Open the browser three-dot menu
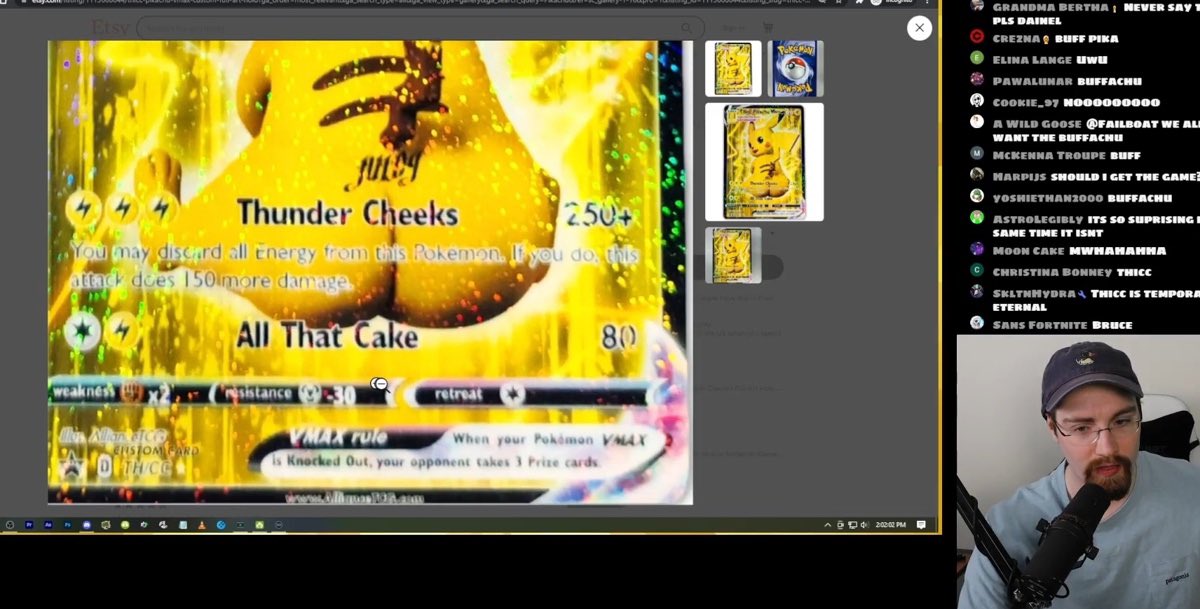 coord(928,4)
